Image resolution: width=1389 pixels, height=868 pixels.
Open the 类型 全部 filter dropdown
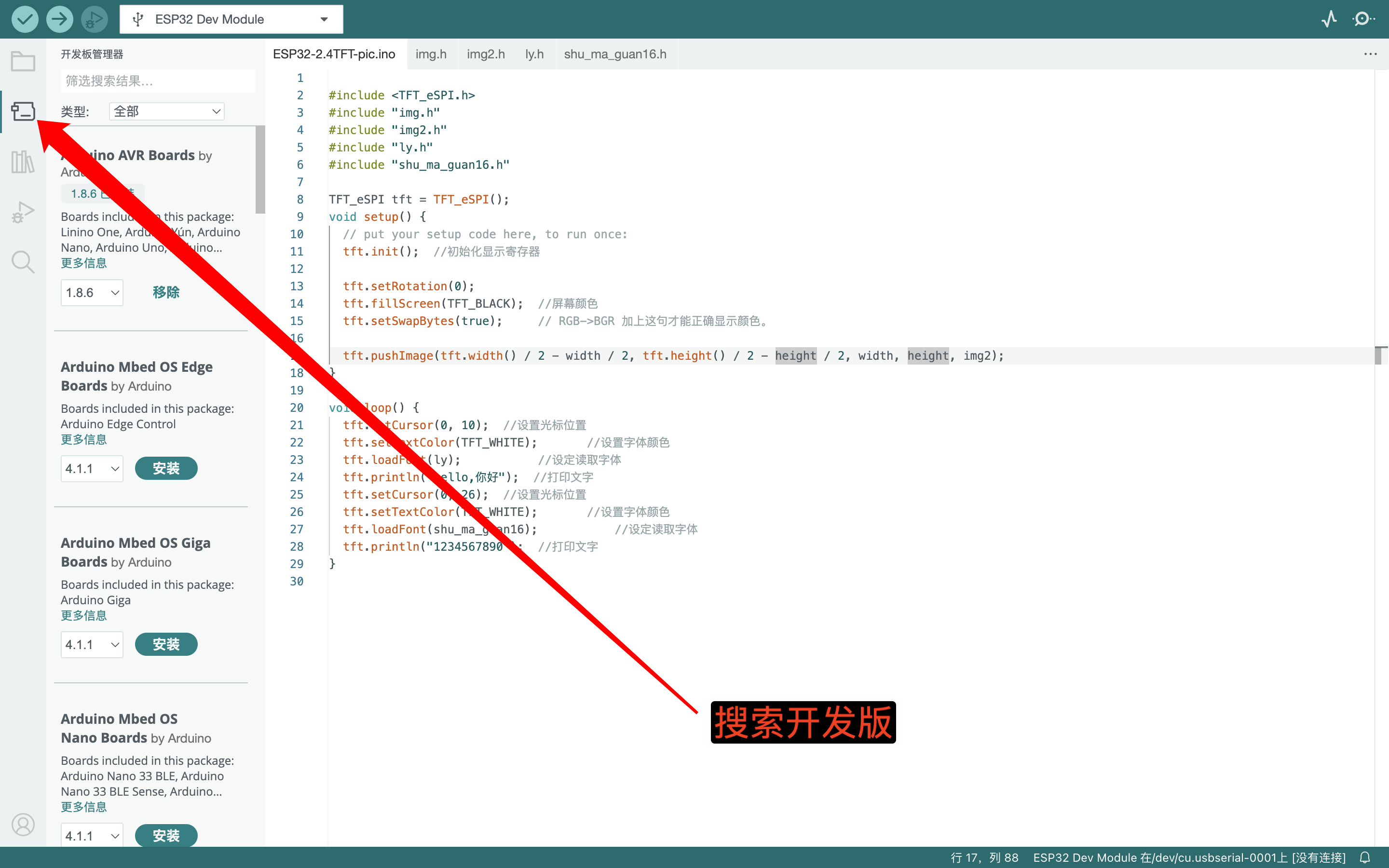(166, 111)
